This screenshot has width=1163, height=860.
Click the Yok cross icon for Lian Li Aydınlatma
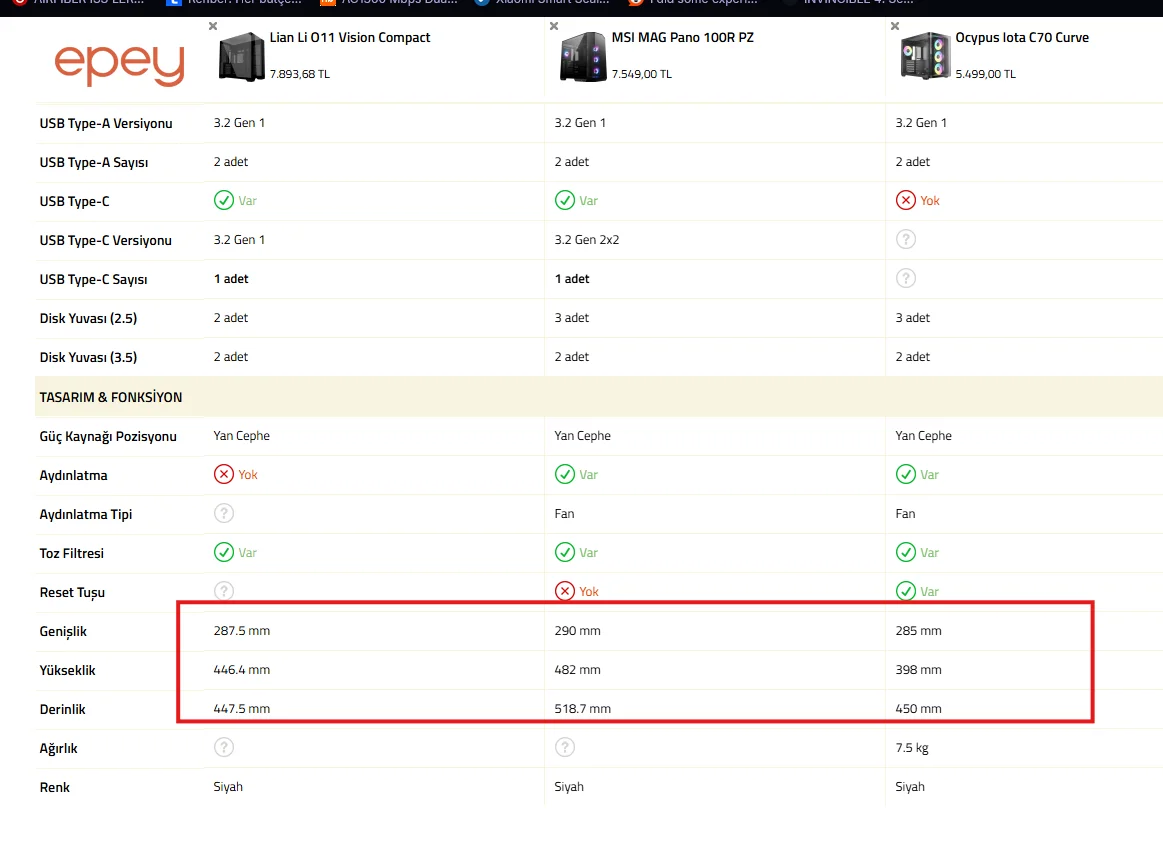224,474
